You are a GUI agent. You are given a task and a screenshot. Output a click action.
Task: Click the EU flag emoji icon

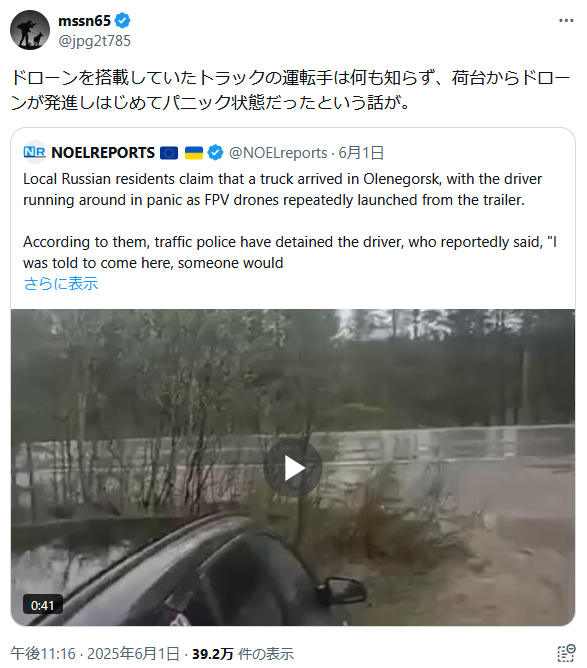tap(169, 153)
